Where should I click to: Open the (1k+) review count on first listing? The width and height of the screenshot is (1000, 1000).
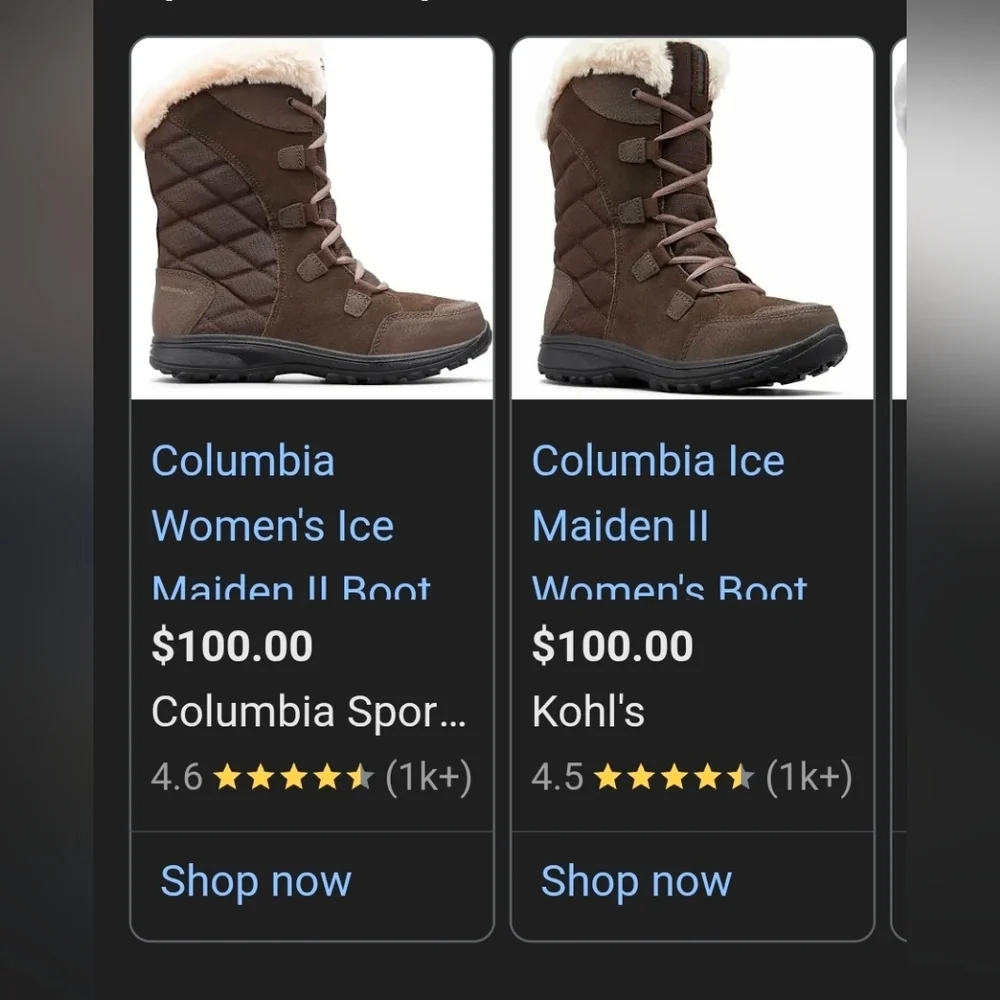pyautogui.click(x=432, y=777)
